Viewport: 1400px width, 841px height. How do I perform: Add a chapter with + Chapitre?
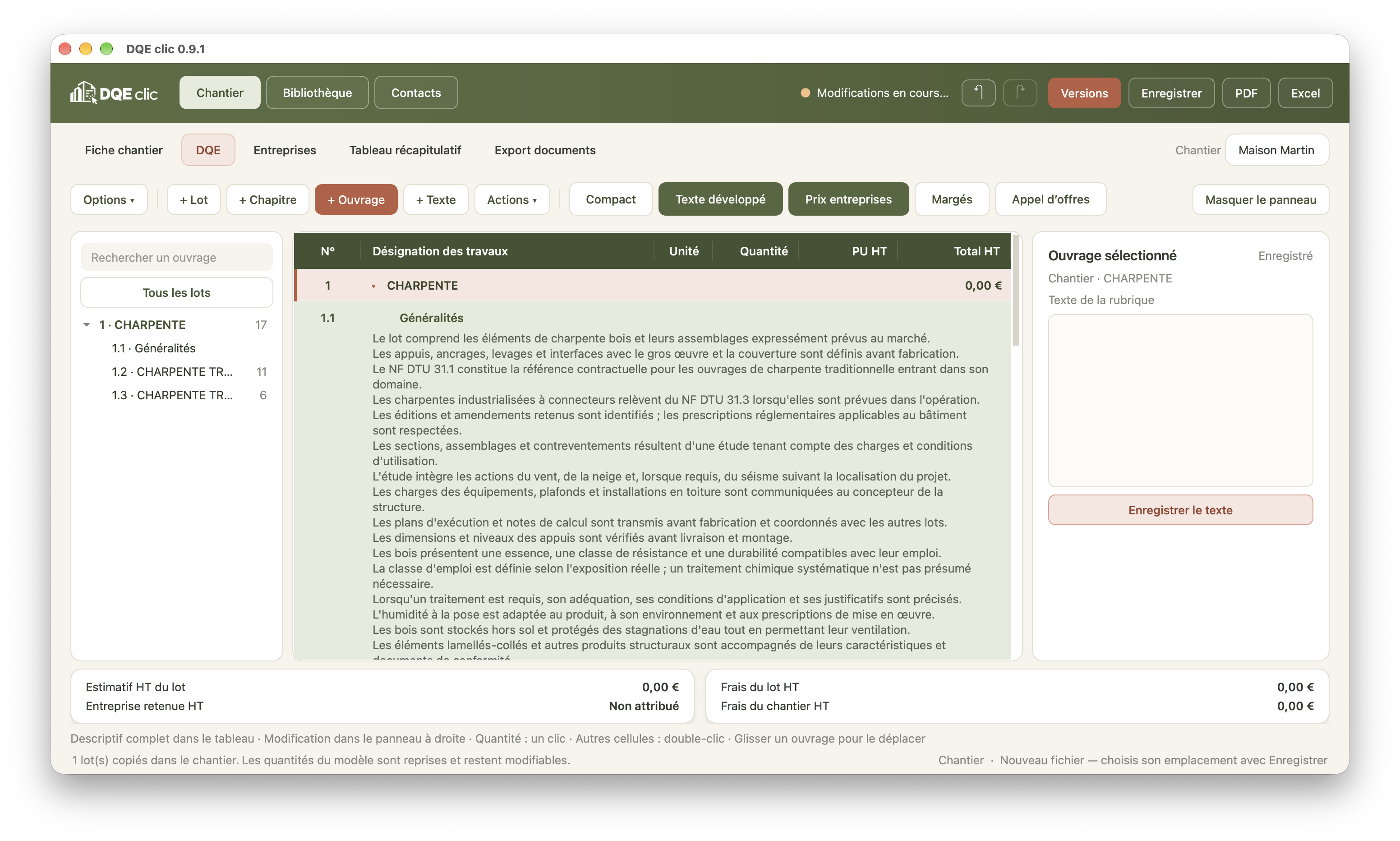(x=268, y=199)
